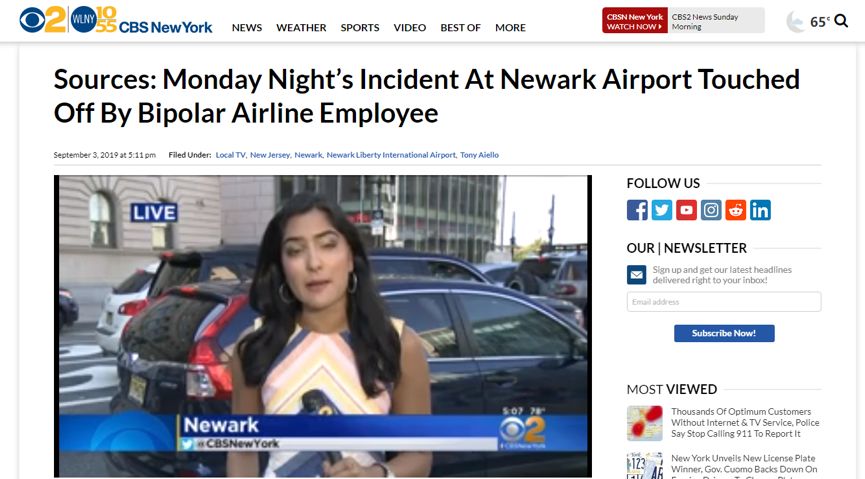Click the newsletter envelope icon
Image resolution: width=865 pixels, height=479 pixels.
pos(637,275)
